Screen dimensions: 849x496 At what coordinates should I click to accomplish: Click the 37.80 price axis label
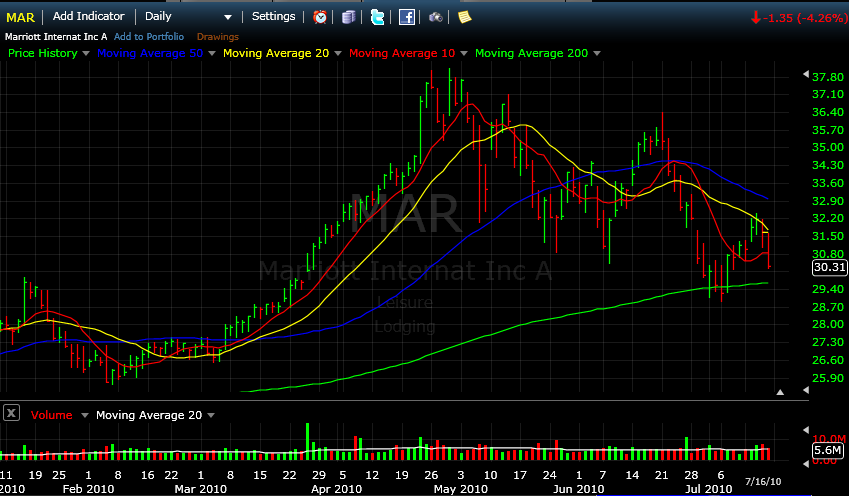pyautogui.click(x=828, y=77)
